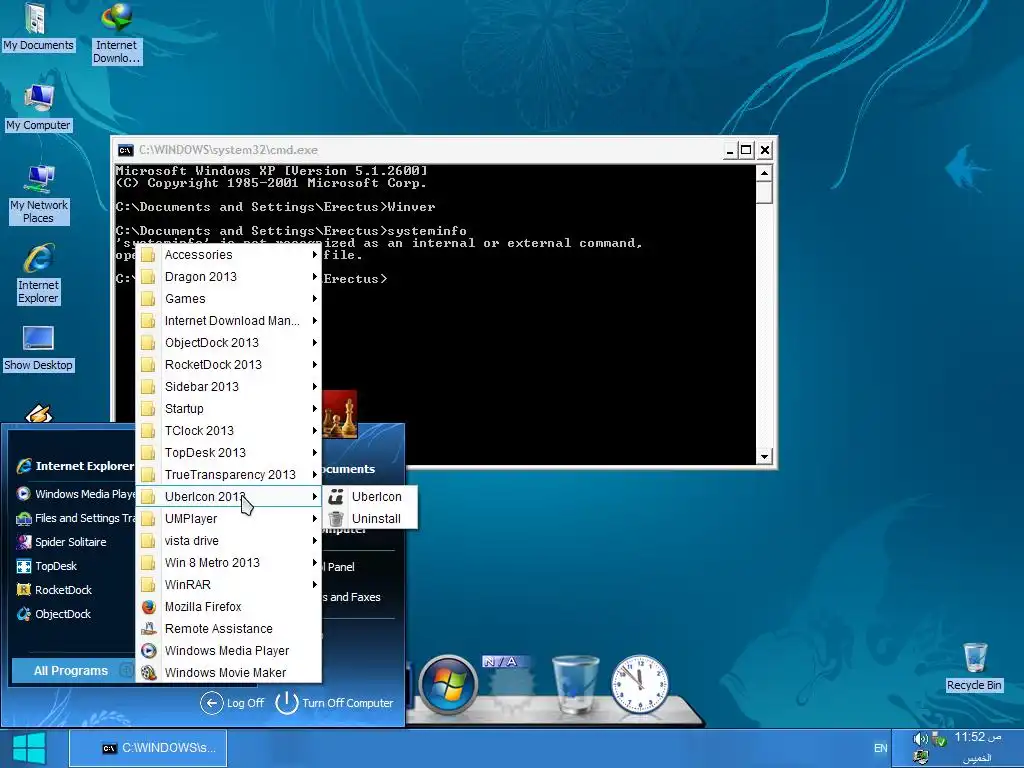Click cmd.exe taskbar button
Viewport: 1024px width, 768px height.
pos(148,748)
